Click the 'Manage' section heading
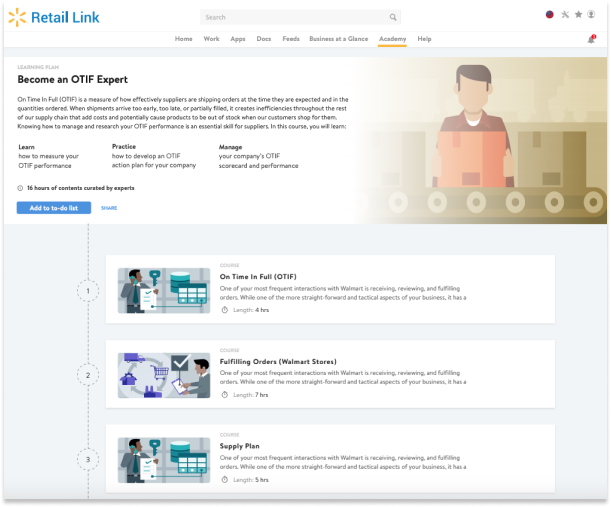The height and width of the screenshot is (507, 611). (x=230, y=147)
